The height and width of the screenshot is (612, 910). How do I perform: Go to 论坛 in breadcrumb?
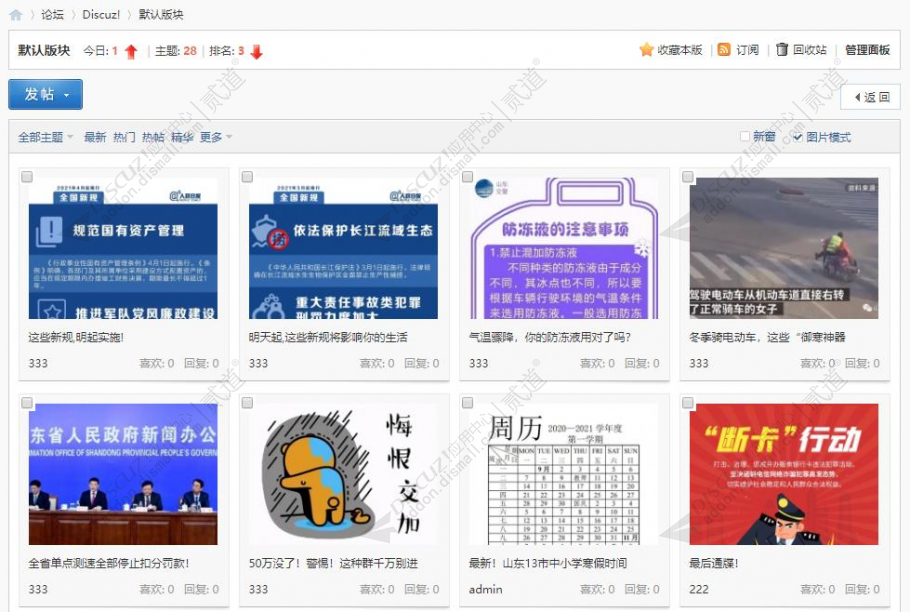[x=52, y=15]
